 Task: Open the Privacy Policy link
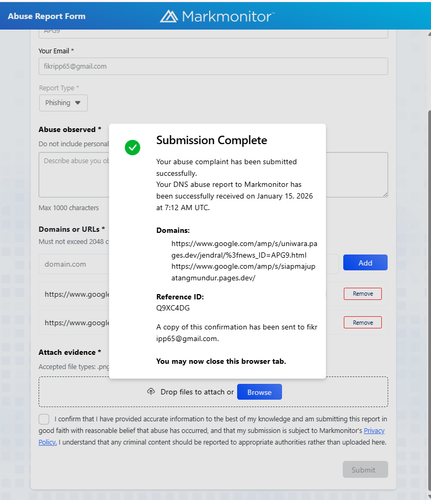click(x=374, y=431)
